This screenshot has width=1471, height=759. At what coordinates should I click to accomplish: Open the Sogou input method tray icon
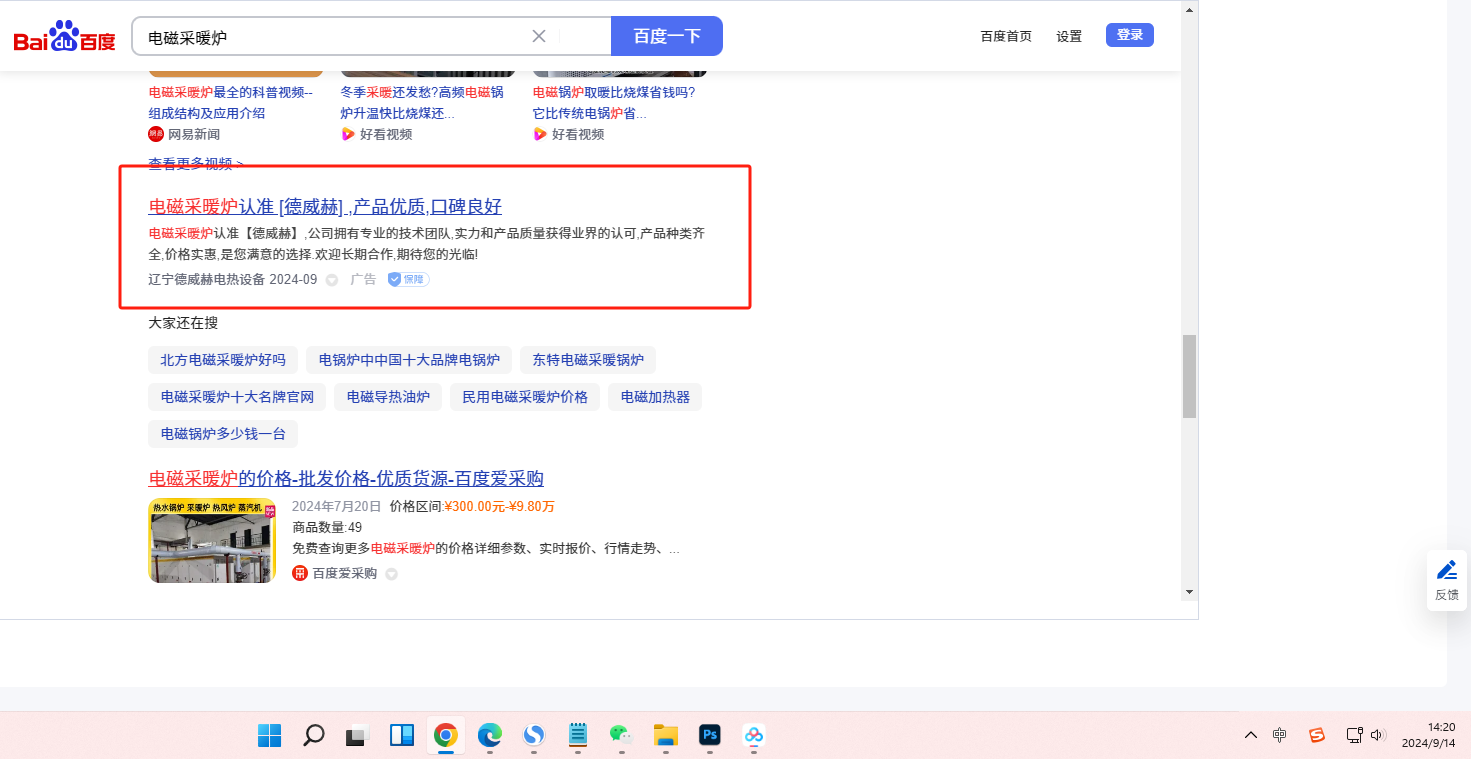(x=1317, y=736)
